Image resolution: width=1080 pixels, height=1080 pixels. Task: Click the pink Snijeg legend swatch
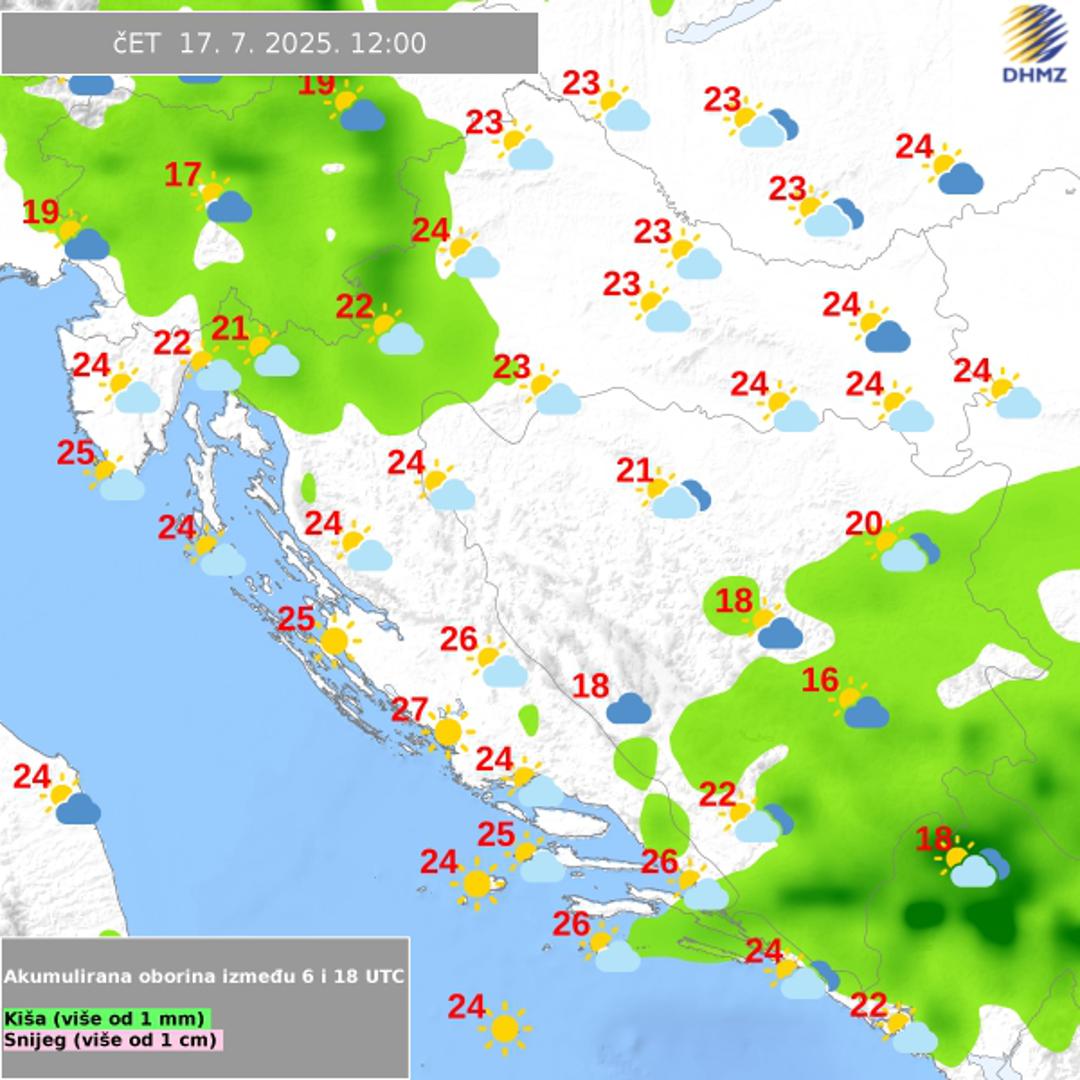pyautogui.click(x=111, y=1039)
